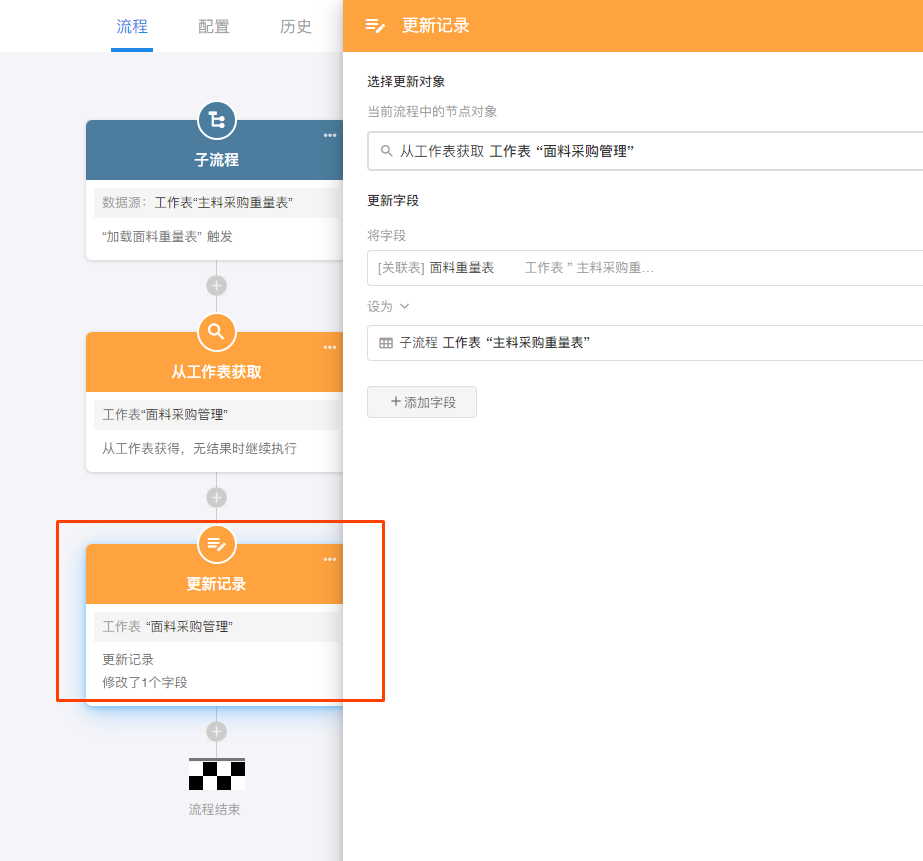This screenshot has width=923, height=861.
Task: Click 工作表 “面料采购管理” row in 更新记录 node
Action: point(216,627)
